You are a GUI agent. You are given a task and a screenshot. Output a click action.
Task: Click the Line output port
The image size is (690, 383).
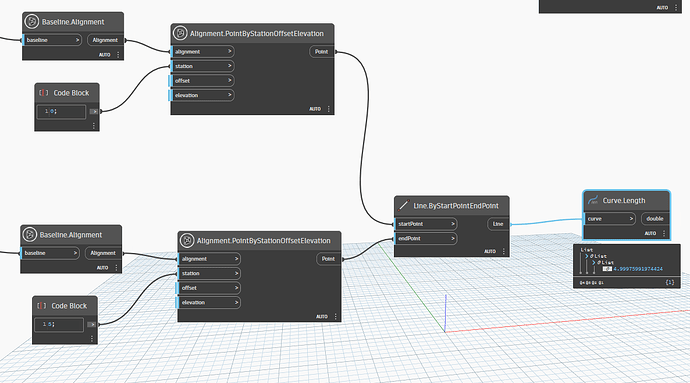point(498,224)
